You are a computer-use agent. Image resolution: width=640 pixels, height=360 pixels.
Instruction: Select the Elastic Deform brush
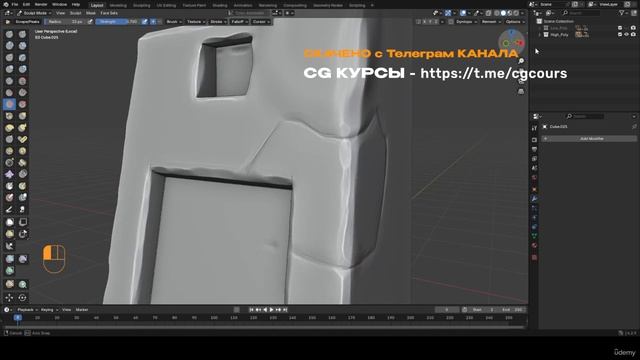click(9, 128)
